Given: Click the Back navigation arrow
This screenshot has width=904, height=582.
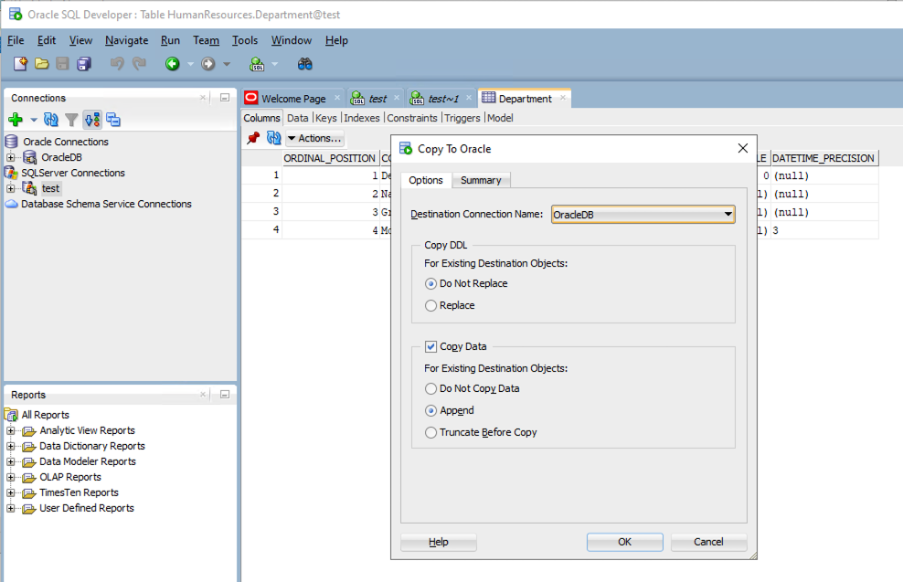Looking at the screenshot, I should [x=172, y=63].
